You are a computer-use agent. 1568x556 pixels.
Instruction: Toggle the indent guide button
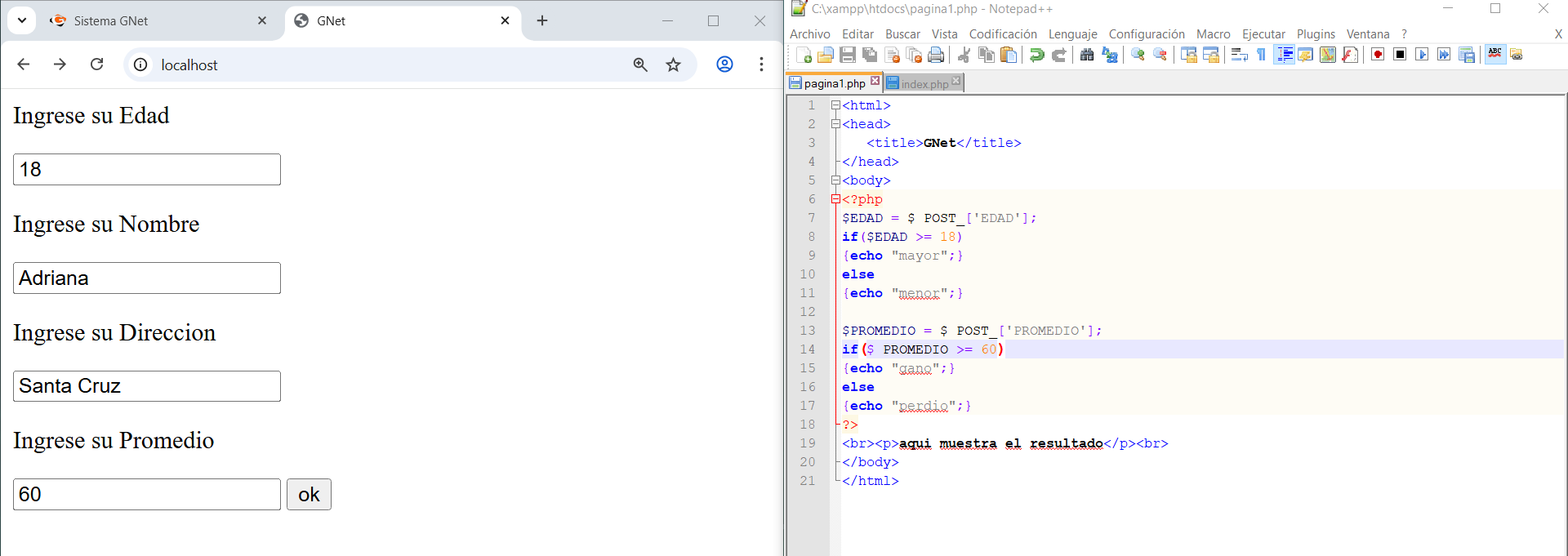tap(1284, 55)
